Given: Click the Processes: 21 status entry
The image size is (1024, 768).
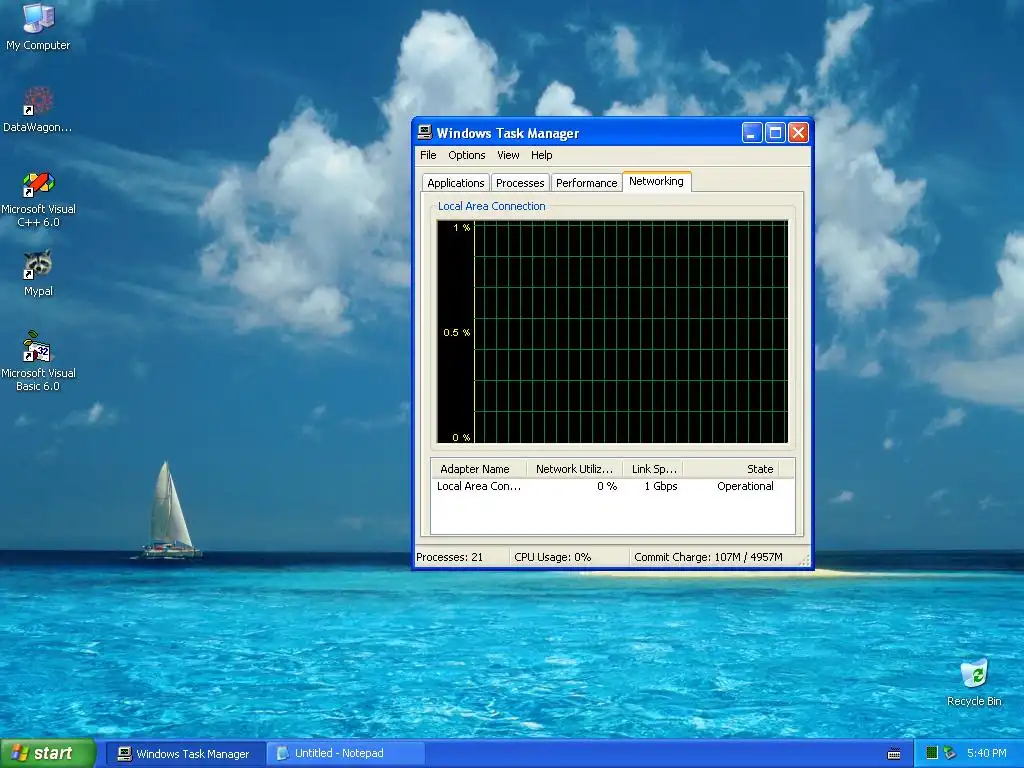Looking at the screenshot, I should click(x=461, y=557).
